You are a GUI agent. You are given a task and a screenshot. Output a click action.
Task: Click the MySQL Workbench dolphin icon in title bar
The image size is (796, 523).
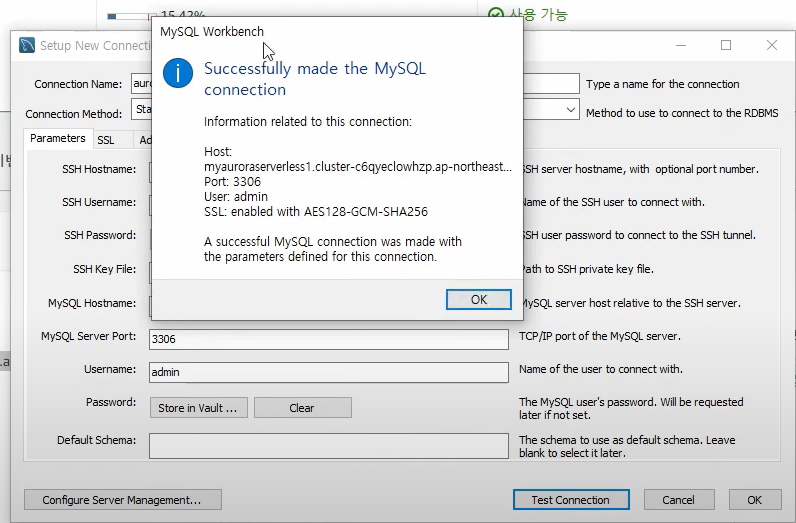tap(27, 45)
